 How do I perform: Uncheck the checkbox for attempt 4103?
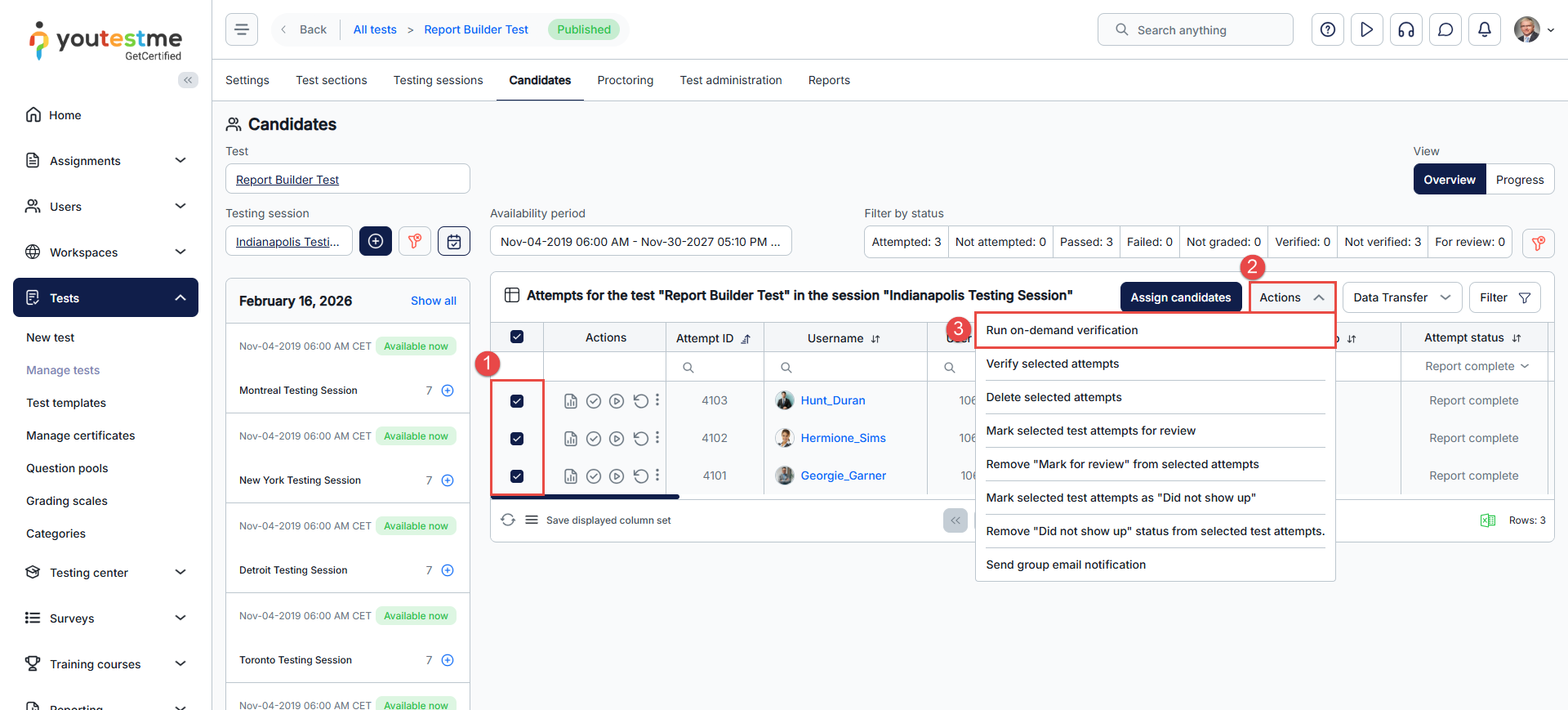(x=517, y=401)
